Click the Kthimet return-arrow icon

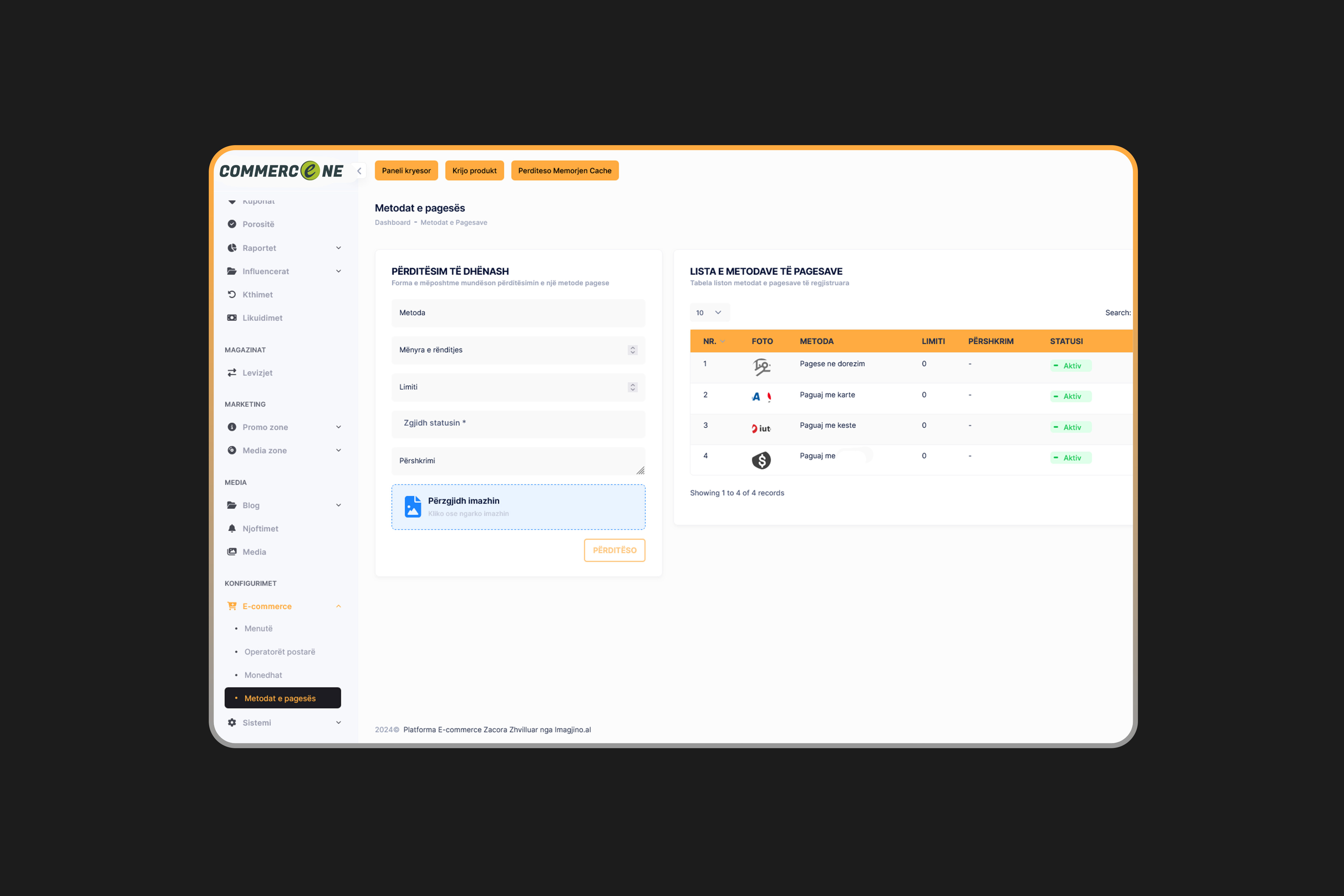[x=232, y=294]
